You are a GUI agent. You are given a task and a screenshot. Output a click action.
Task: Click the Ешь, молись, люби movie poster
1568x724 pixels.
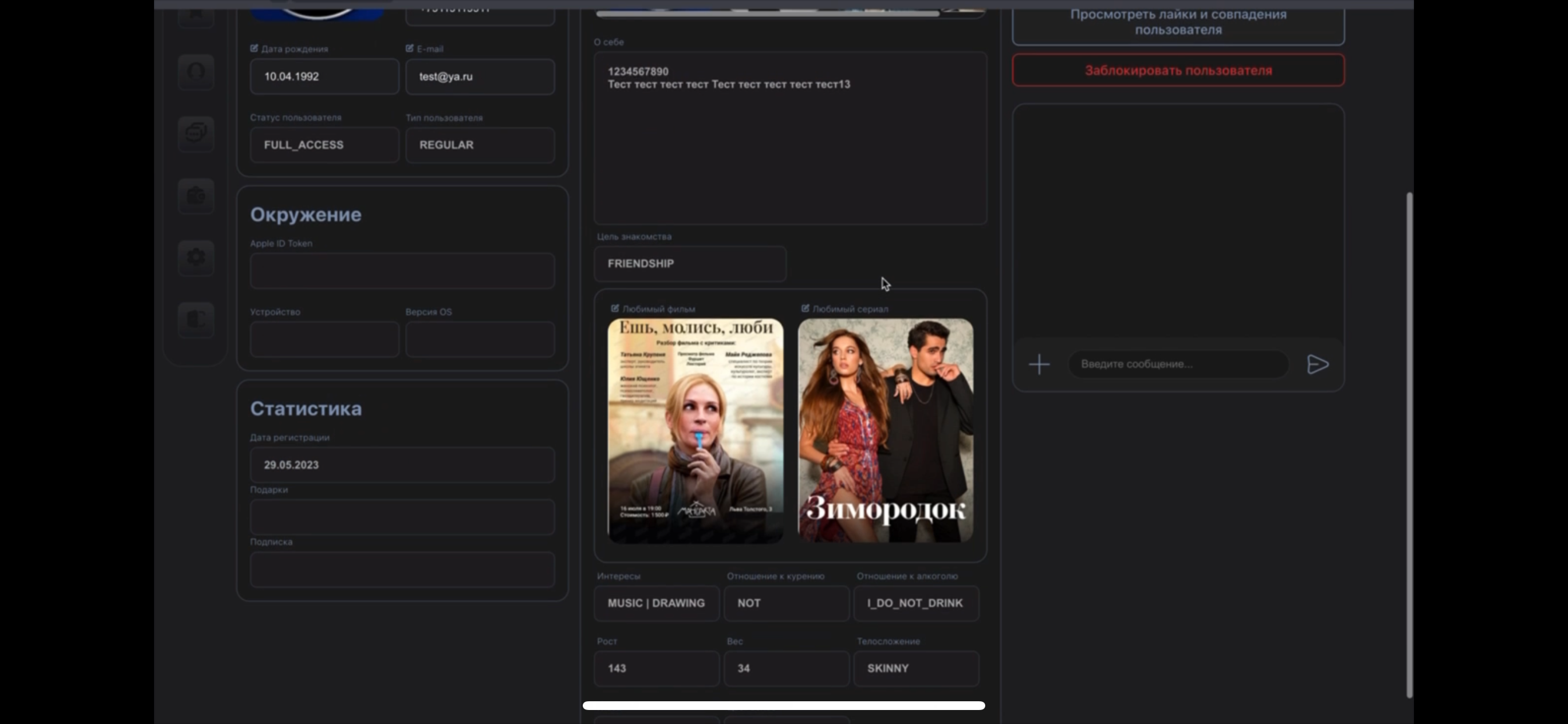[x=696, y=430]
